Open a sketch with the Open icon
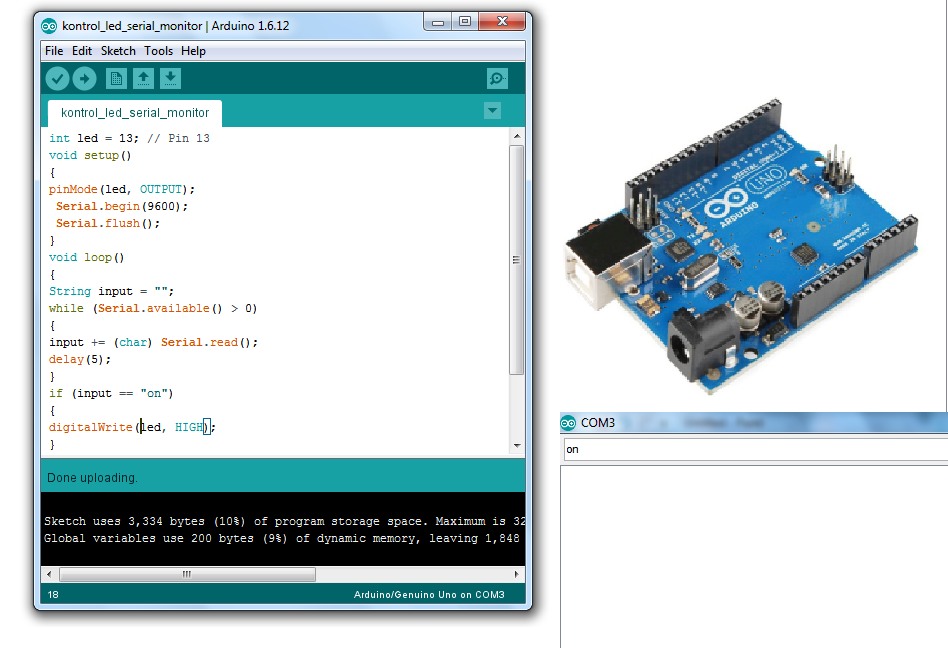948x648 pixels. [x=143, y=79]
